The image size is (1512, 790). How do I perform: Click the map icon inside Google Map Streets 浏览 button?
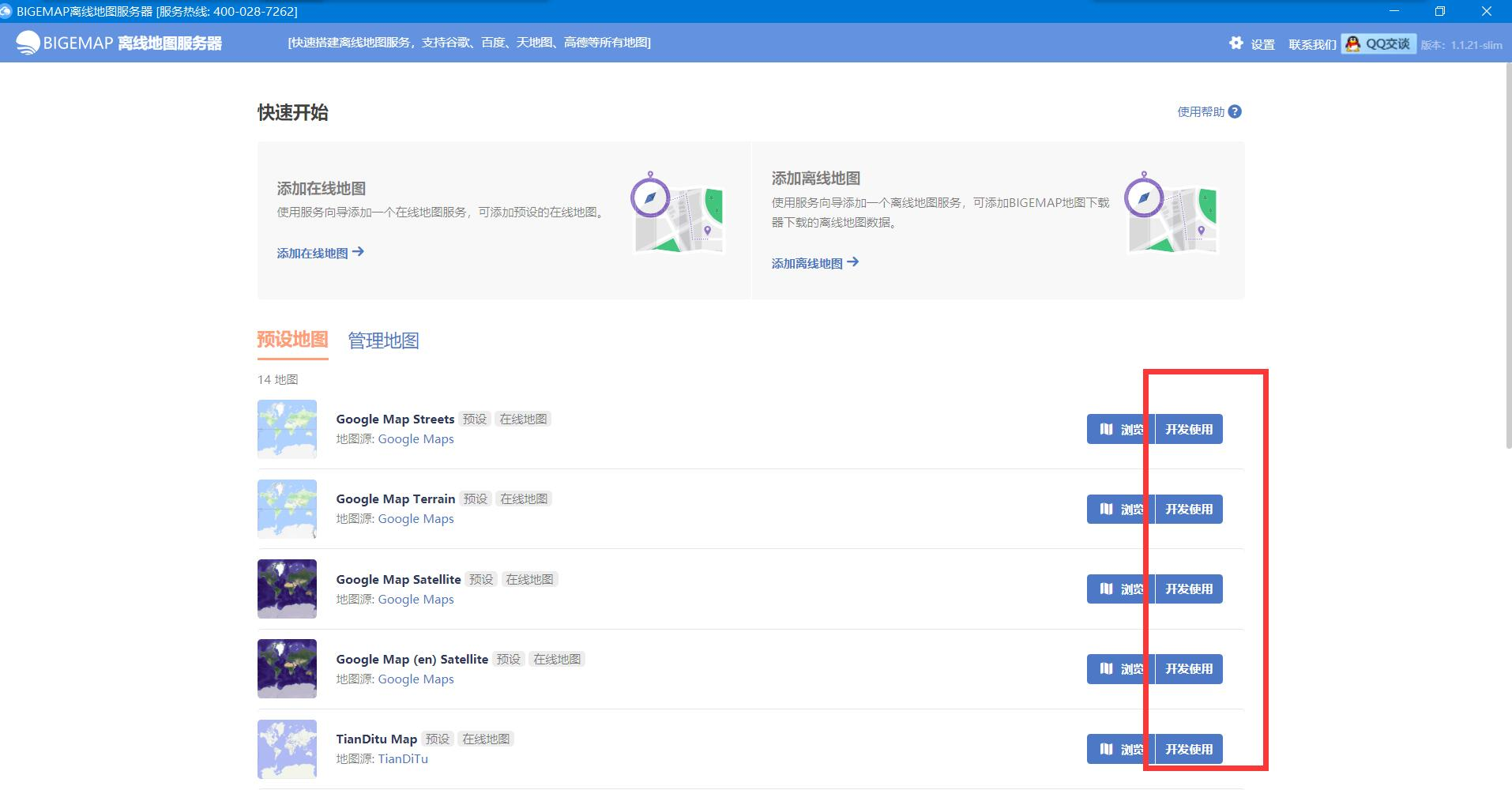[1105, 429]
